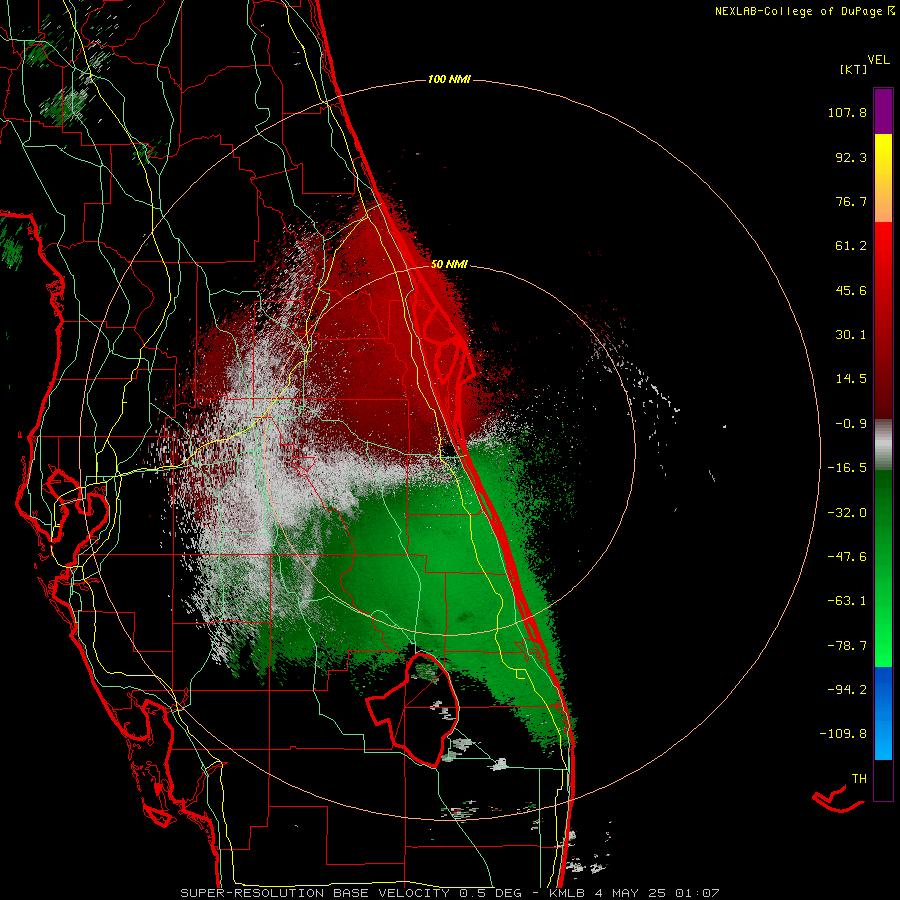Click the 45.6 scale value
Viewport: 900px width, 900px height.
851,290
